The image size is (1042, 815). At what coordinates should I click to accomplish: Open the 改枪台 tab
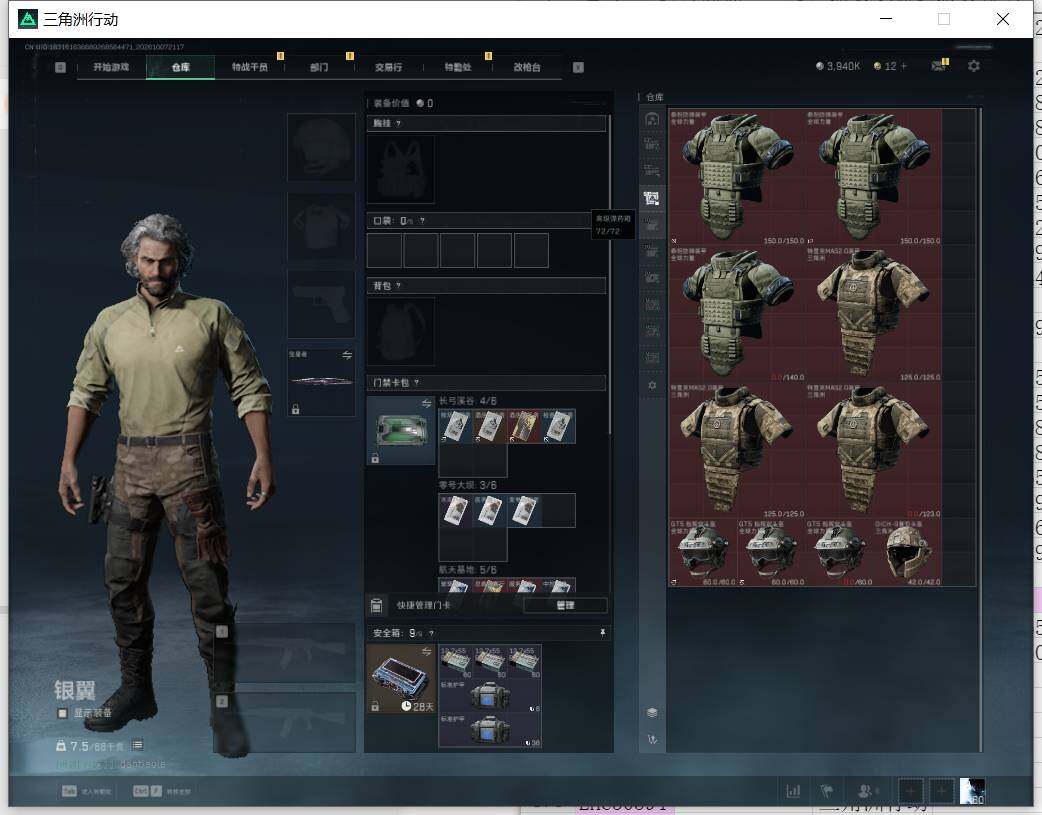pyautogui.click(x=527, y=67)
